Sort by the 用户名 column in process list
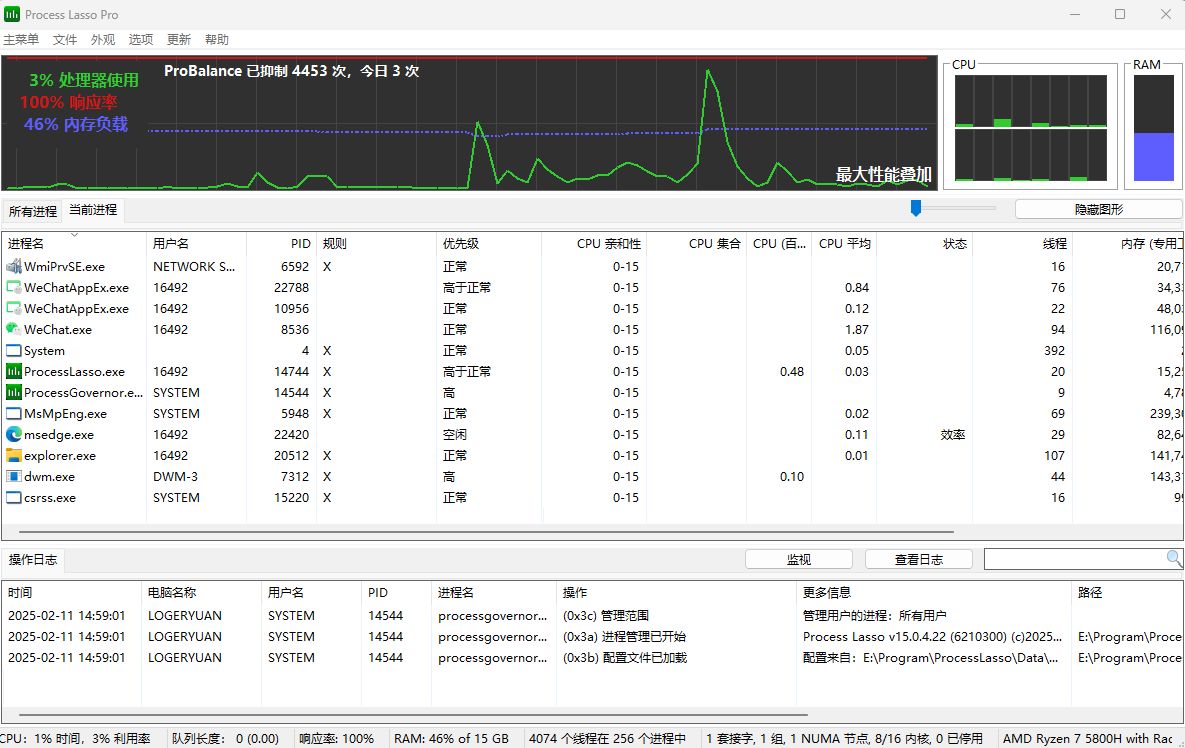This screenshot has height=748, width=1185. 196,243
